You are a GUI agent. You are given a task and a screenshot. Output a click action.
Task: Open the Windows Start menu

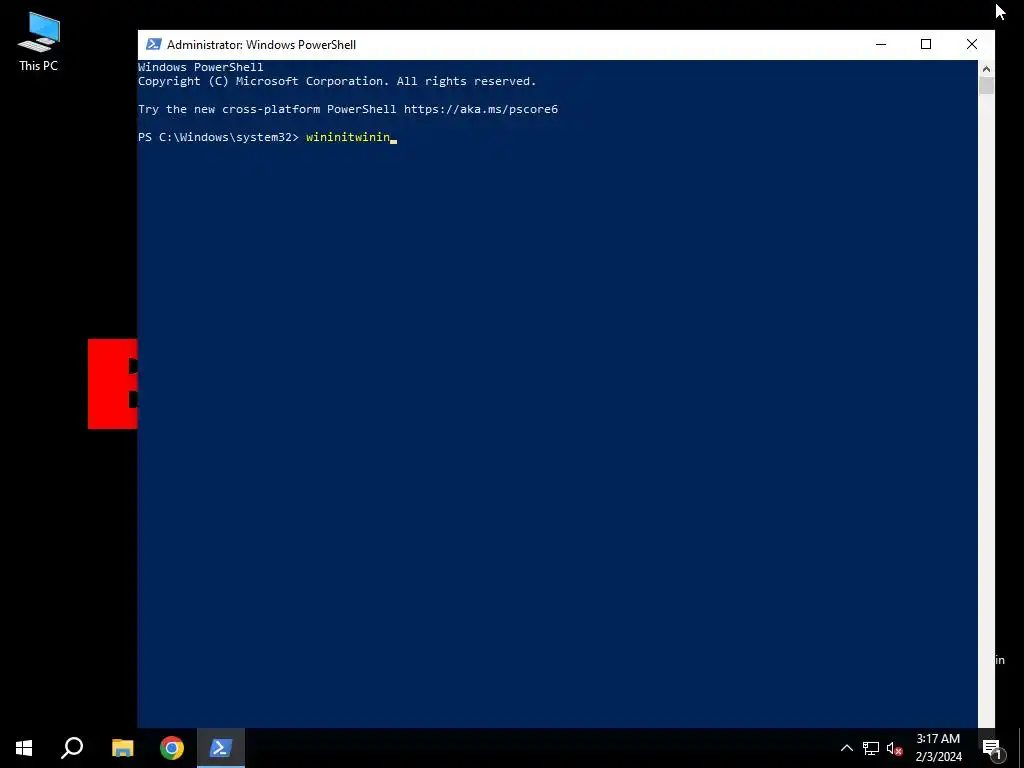point(24,748)
